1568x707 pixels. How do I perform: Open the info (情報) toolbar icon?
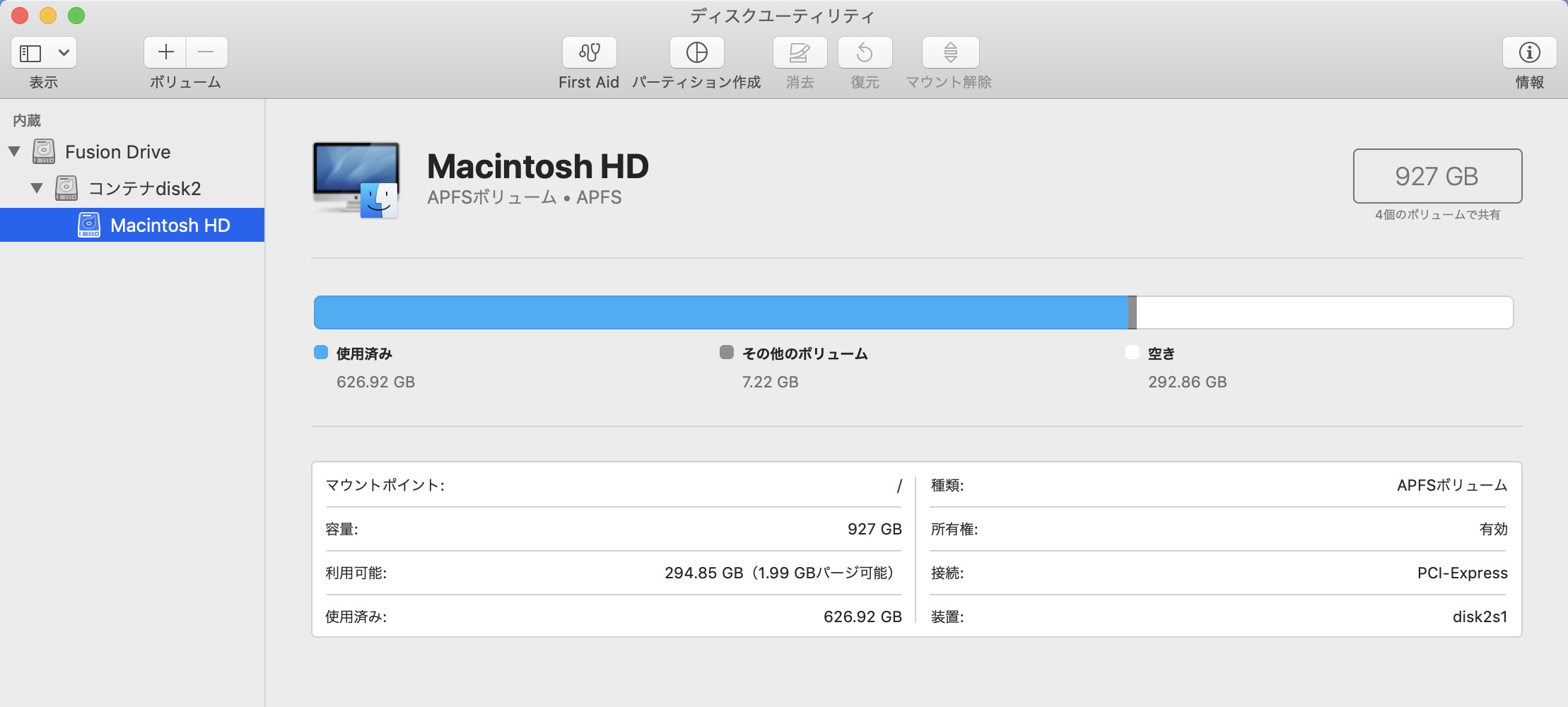1530,52
